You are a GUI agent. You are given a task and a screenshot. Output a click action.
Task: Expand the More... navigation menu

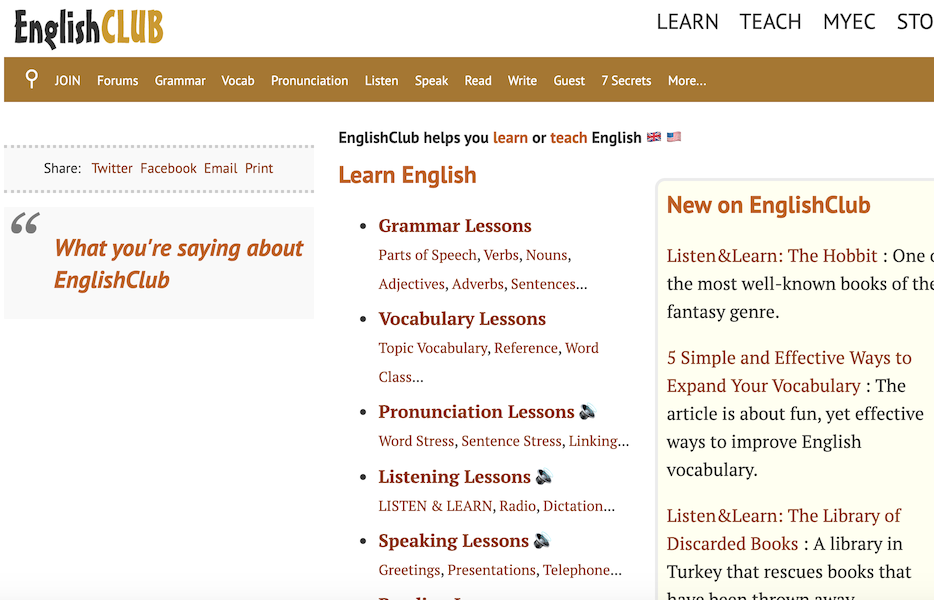pyautogui.click(x=687, y=80)
